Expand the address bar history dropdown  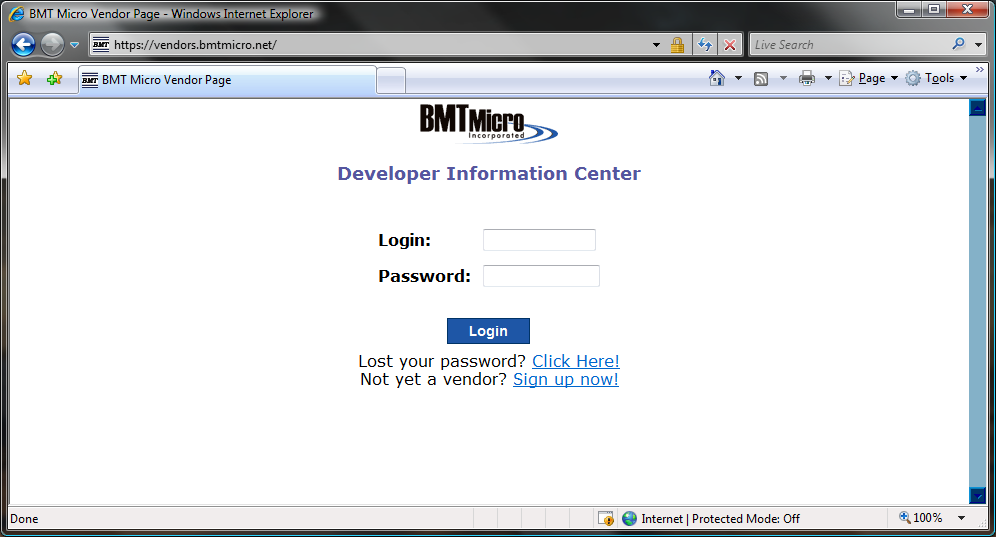coord(656,45)
